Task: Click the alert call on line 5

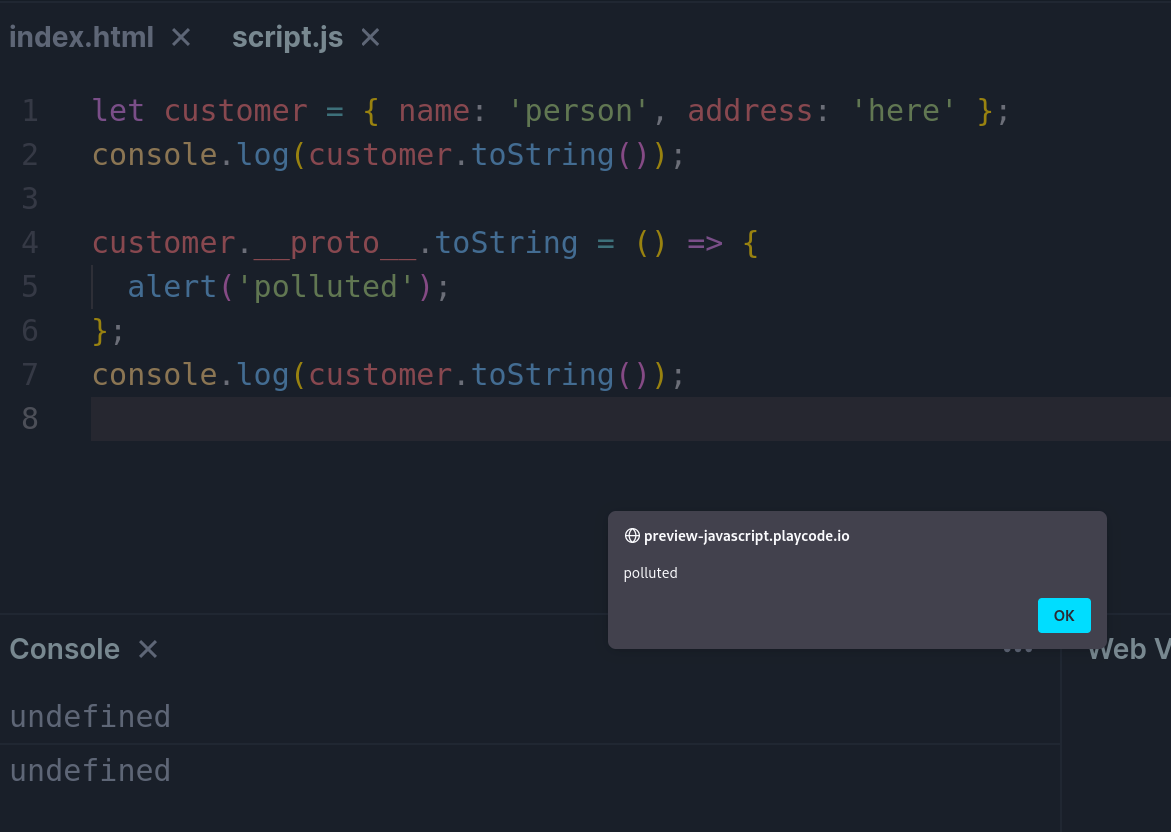Action: [172, 287]
